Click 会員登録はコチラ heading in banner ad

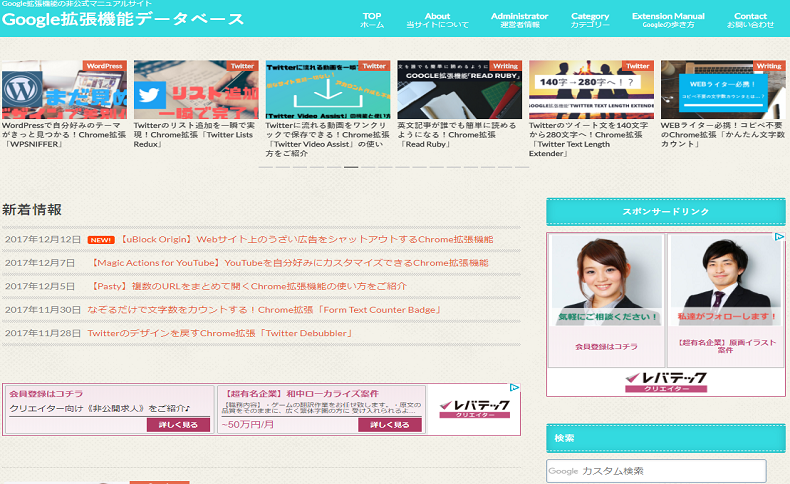click(46, 394)
